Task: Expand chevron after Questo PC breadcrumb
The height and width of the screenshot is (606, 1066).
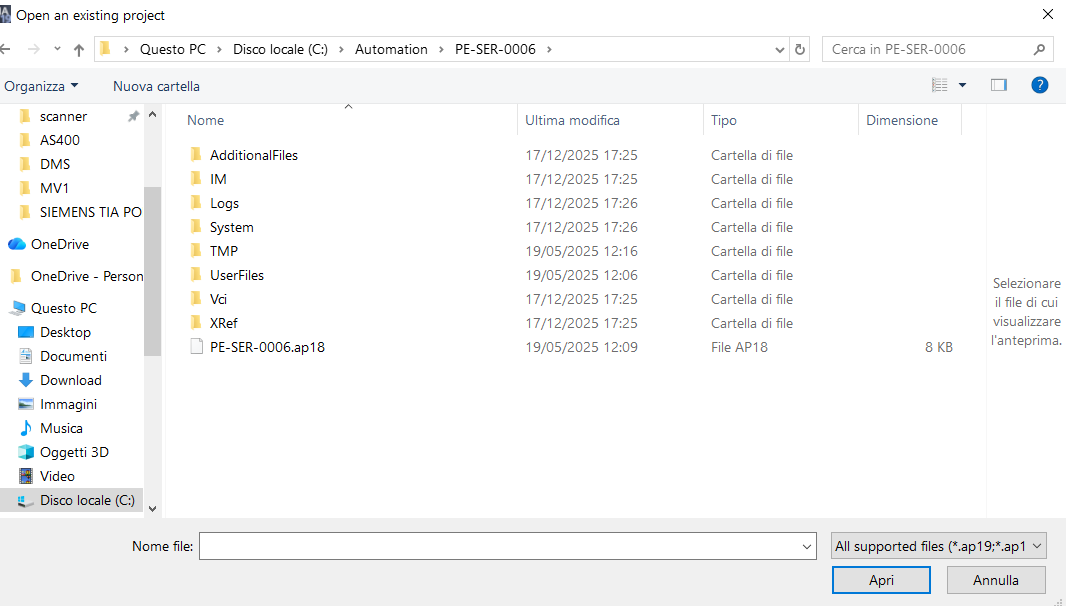Action: tap(220, 49)
